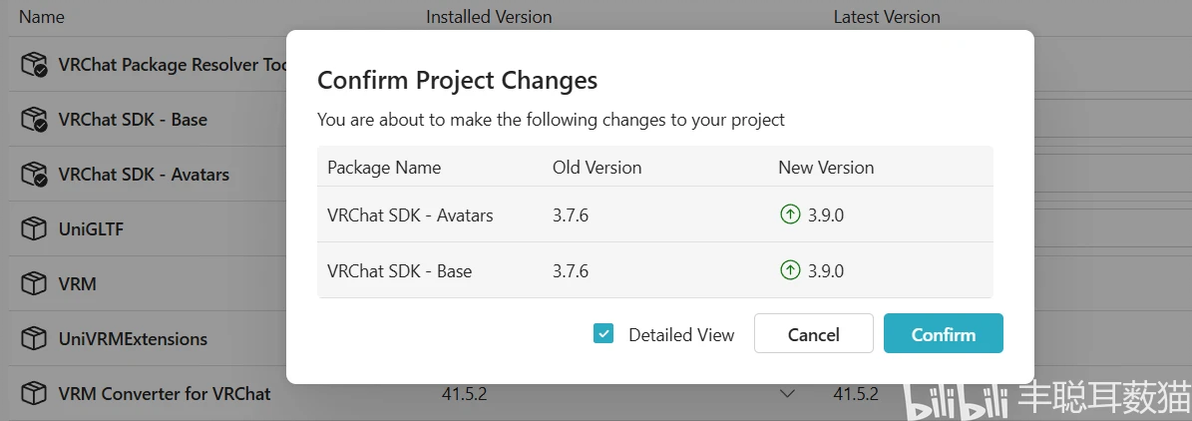Click the Latest Version column header
The width and height of the screenshot is (1192, 421).
pos(886,17)
